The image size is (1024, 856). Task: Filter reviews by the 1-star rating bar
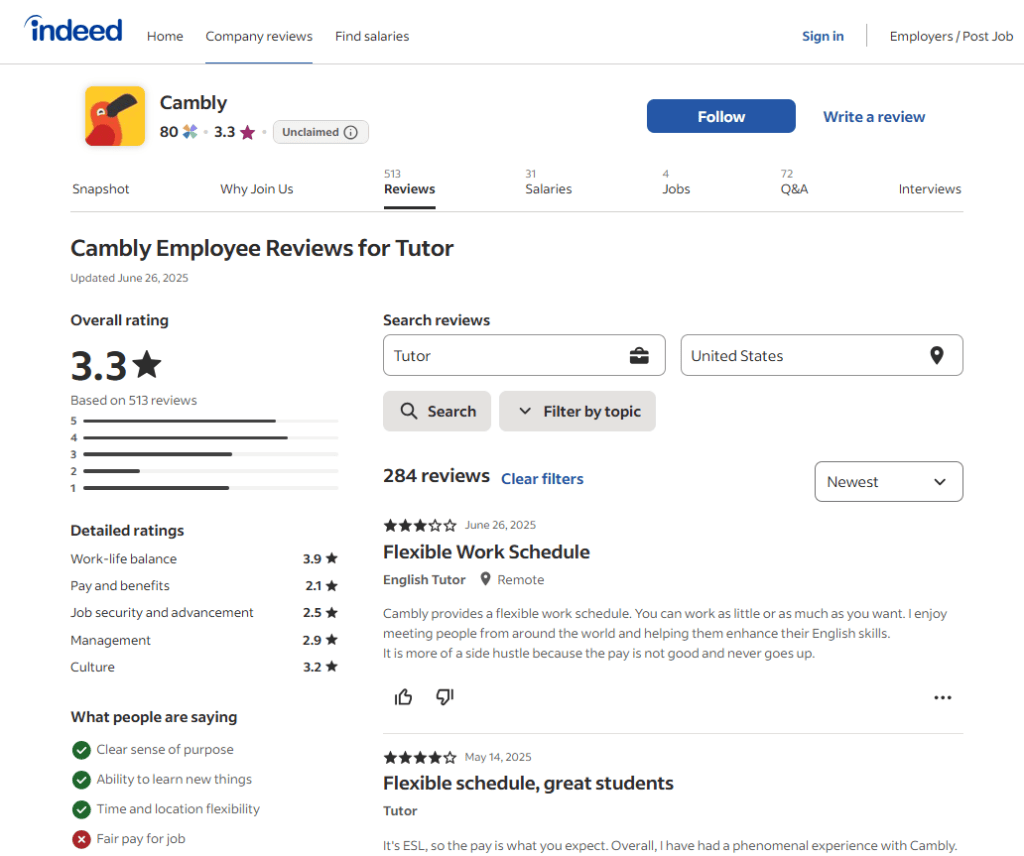tap(210, 488)
